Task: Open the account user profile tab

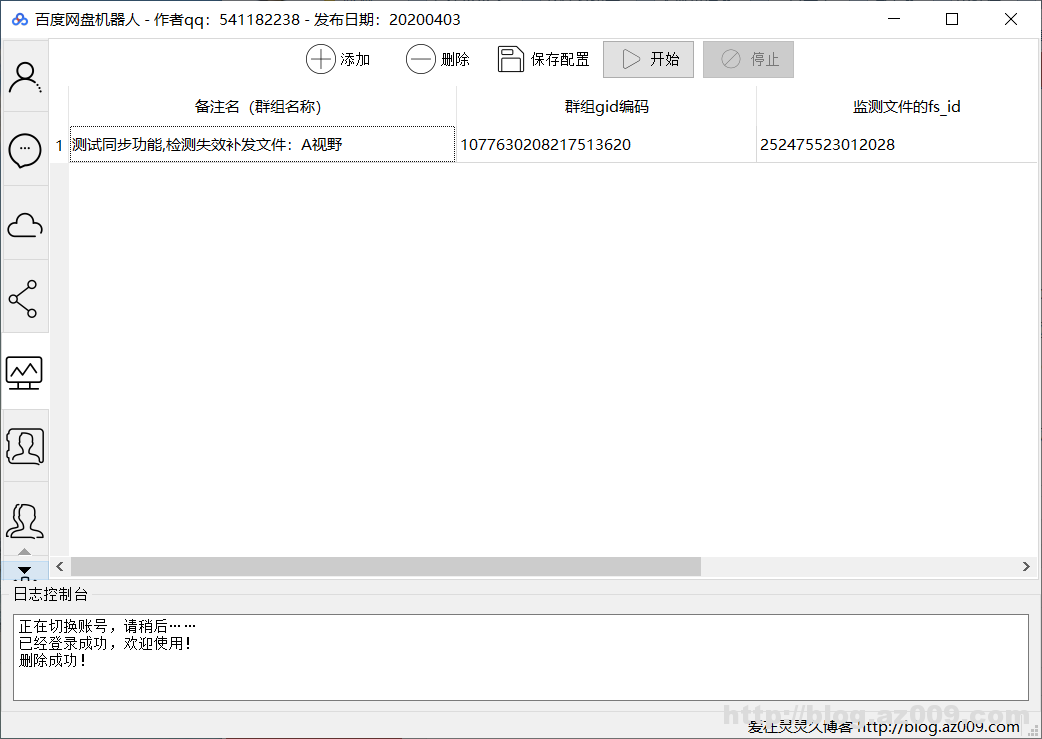Action: tap(25, 77)
